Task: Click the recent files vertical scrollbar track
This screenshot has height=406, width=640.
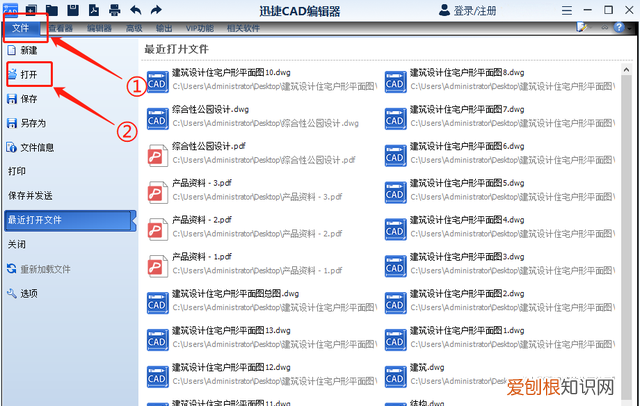Action: tap(626, 237)
